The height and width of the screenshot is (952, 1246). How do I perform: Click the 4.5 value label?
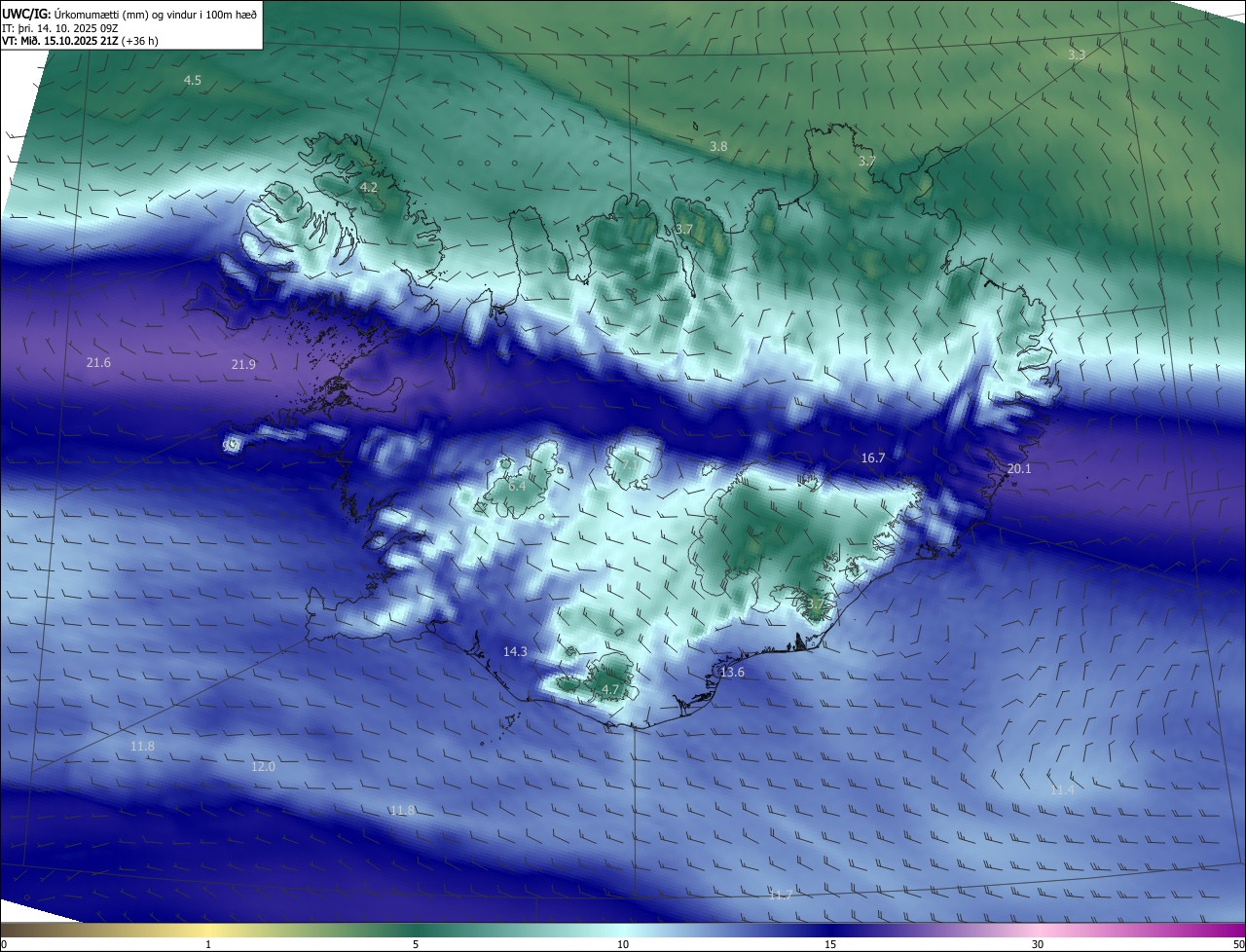(193, 81)
